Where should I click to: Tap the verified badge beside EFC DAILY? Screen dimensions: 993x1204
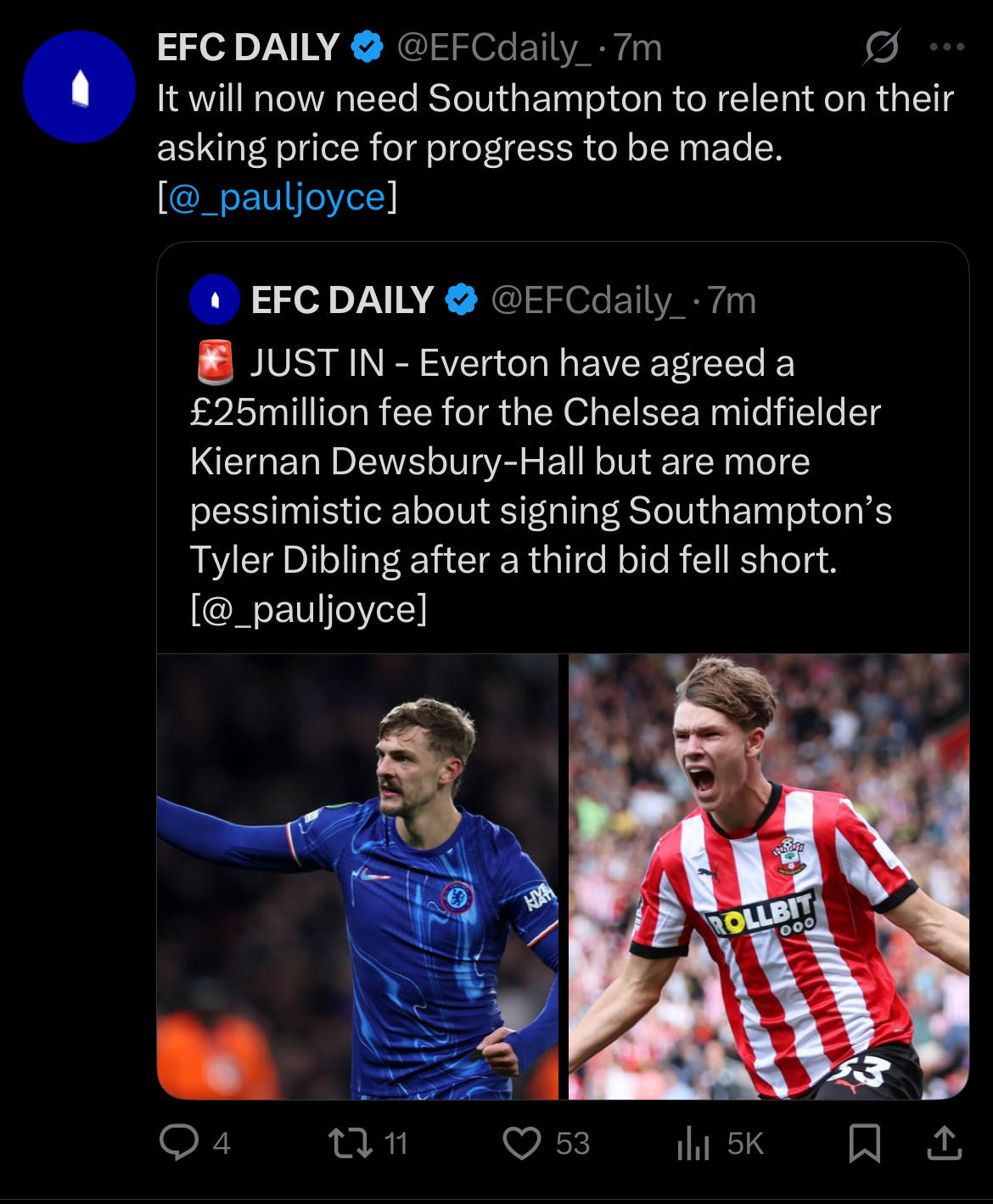click(367, 48)
